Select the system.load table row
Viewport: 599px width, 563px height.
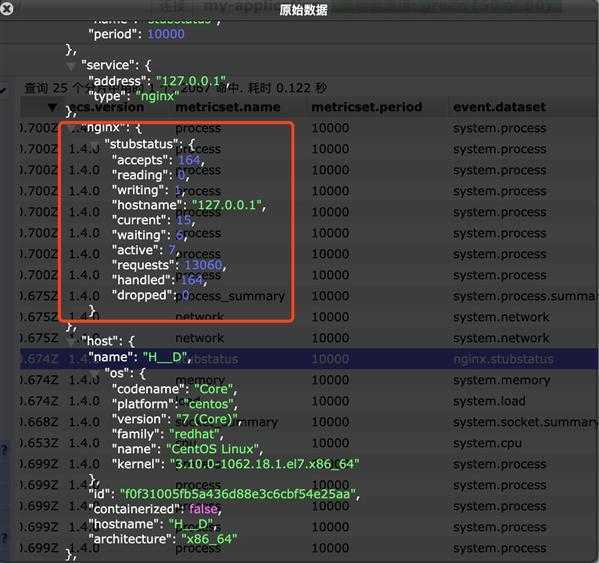(x=309, y=401)
